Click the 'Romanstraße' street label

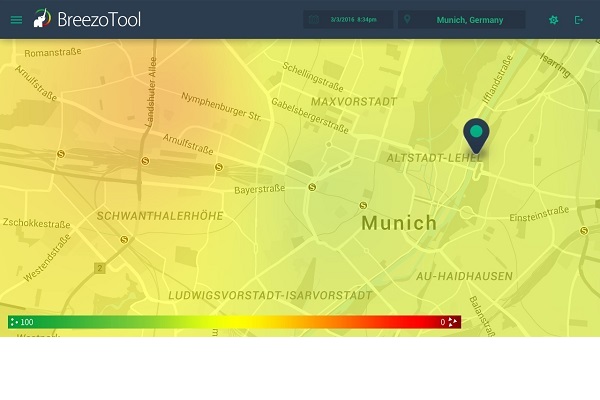(53, 52)
